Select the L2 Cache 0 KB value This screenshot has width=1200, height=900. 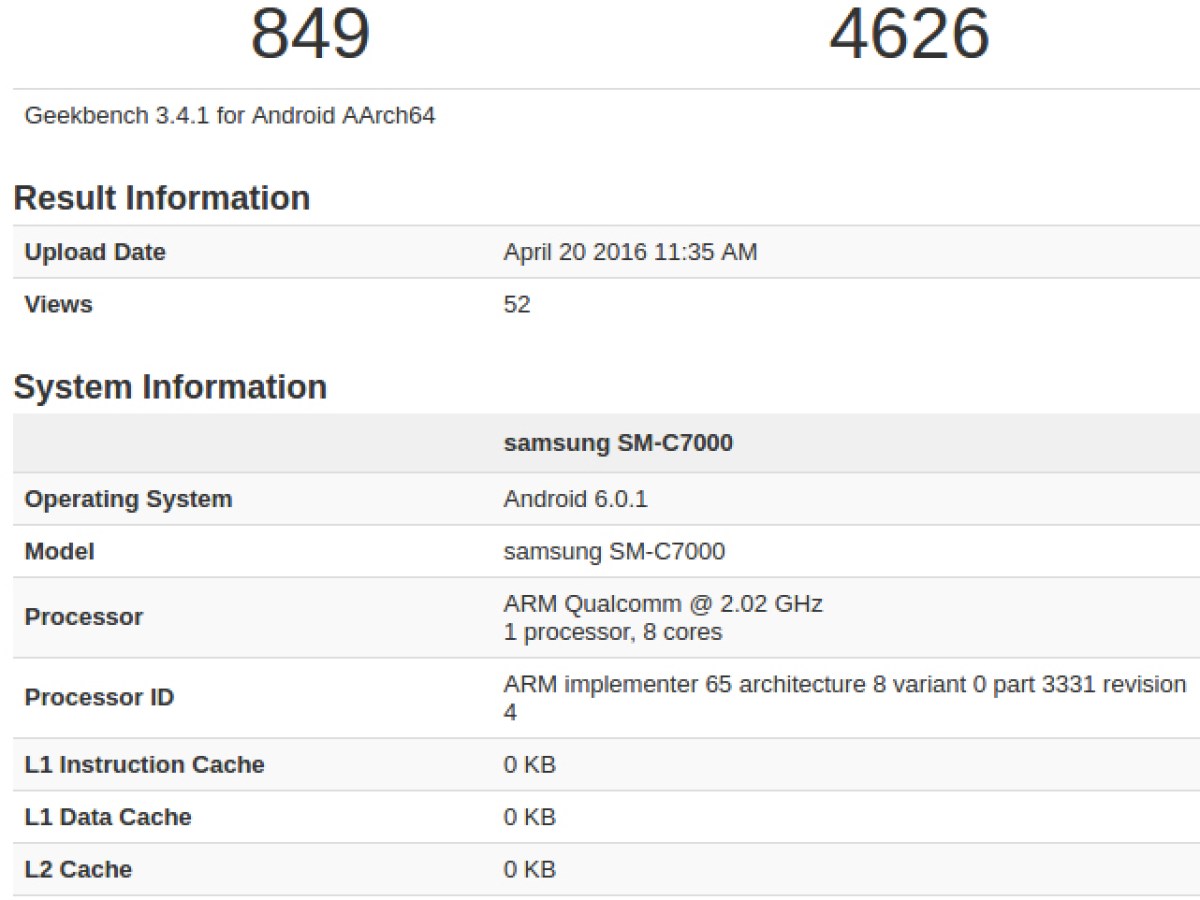pyautogui.click(x=529, y=869)
